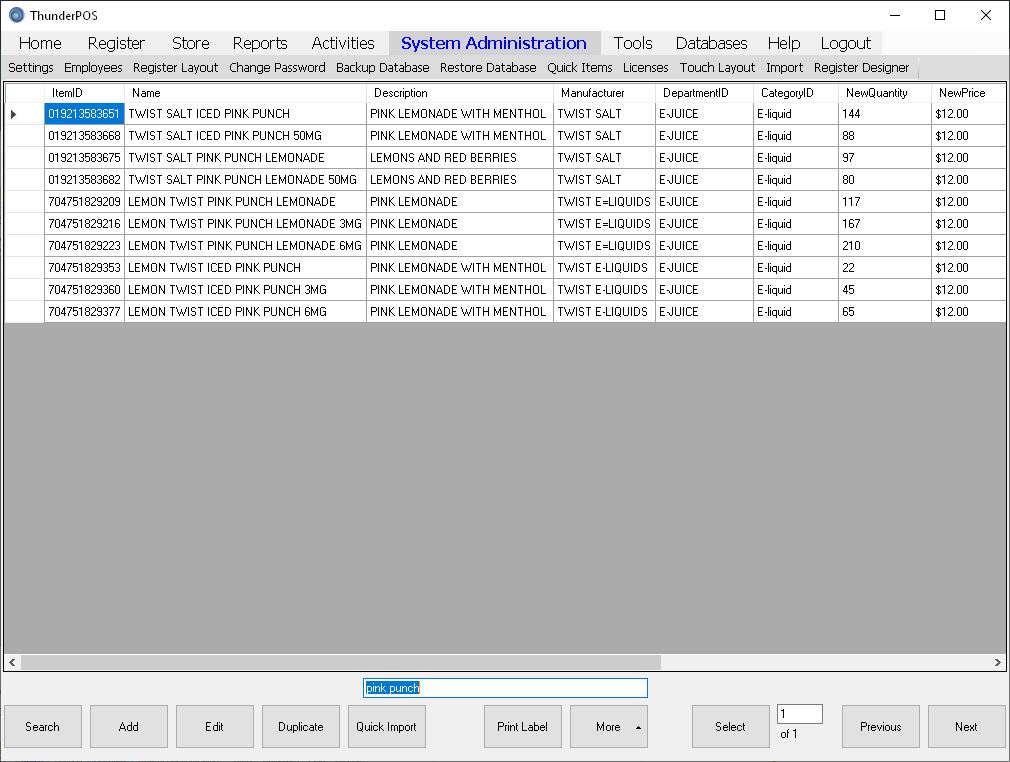Open the Touch Layout designer
The height and width of the screenshot is (762, 1010).
[x=716, y=67]
